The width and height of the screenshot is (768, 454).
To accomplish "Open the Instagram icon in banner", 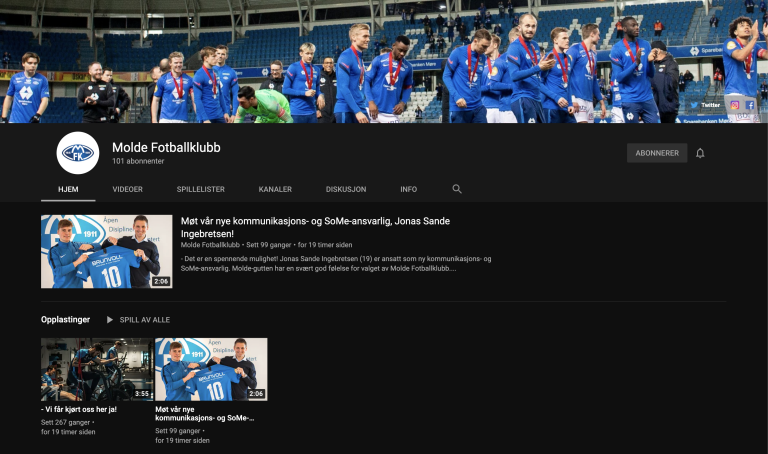I will [x=735, y=105].
